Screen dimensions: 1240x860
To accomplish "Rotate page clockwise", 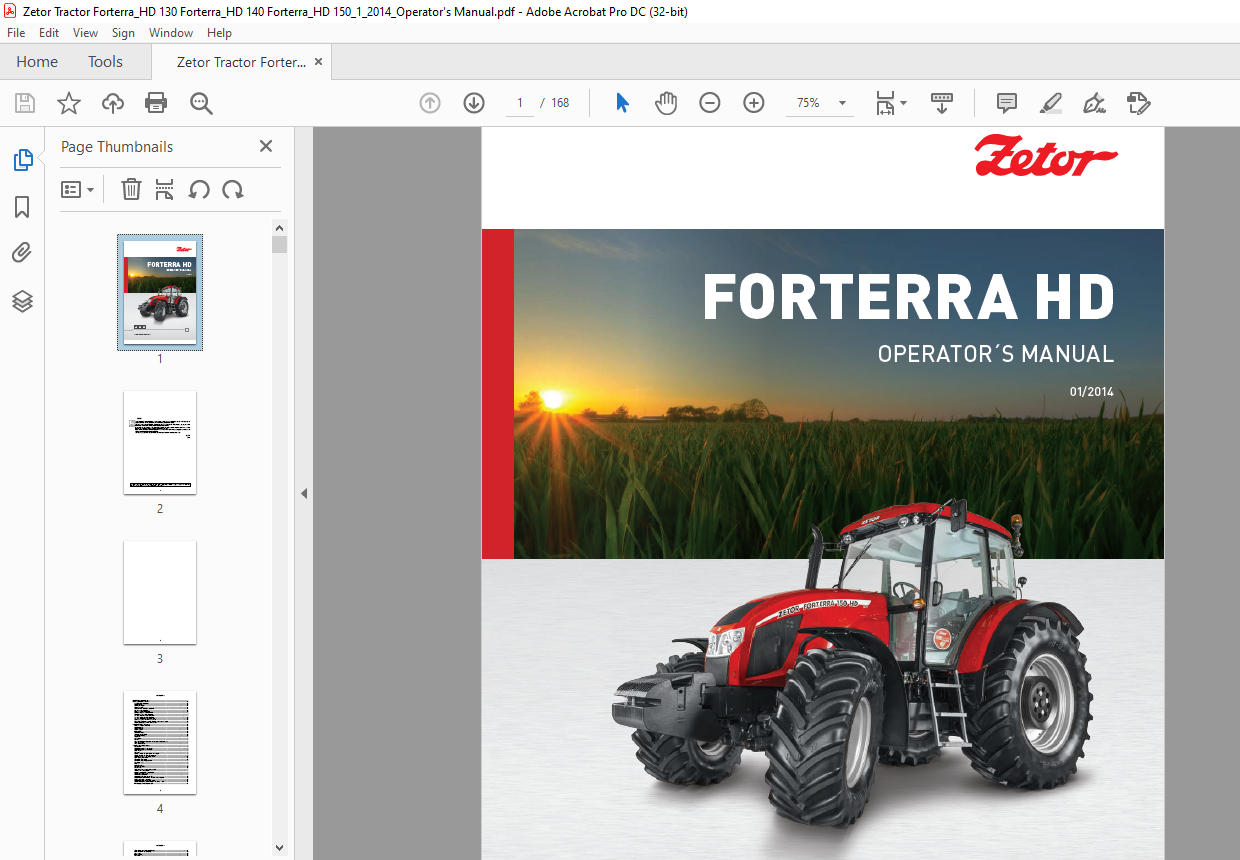I will [x=233, y=189].
